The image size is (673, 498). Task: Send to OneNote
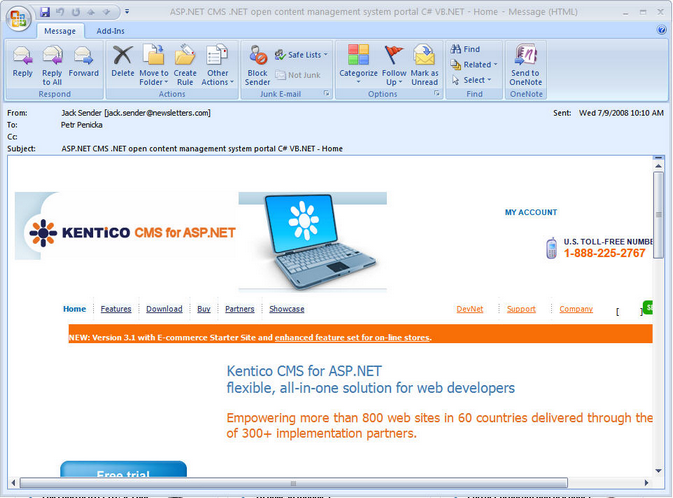[526, 65]
